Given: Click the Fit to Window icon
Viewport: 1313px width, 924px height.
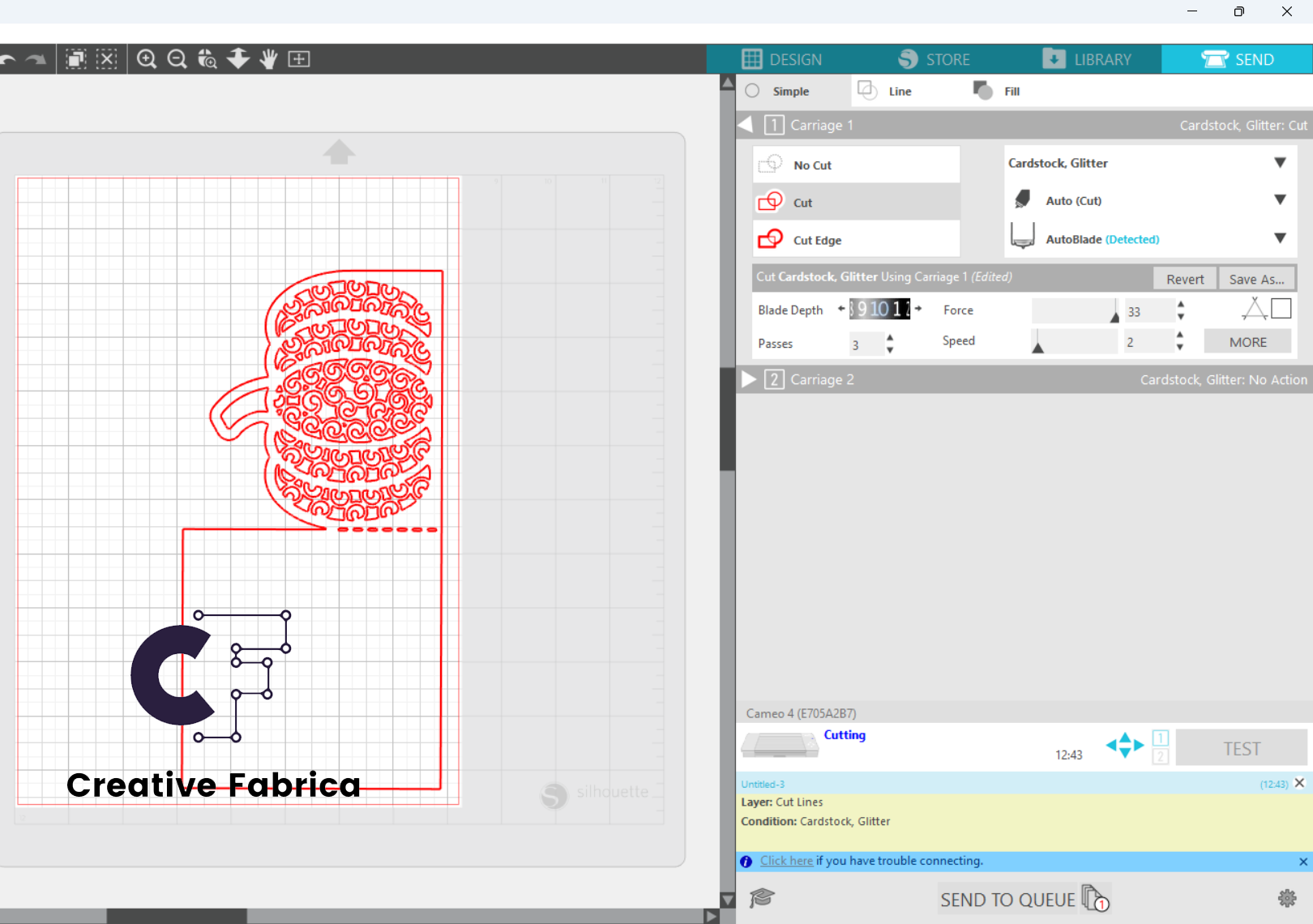Looking at the screenshot, I should 299,59.
